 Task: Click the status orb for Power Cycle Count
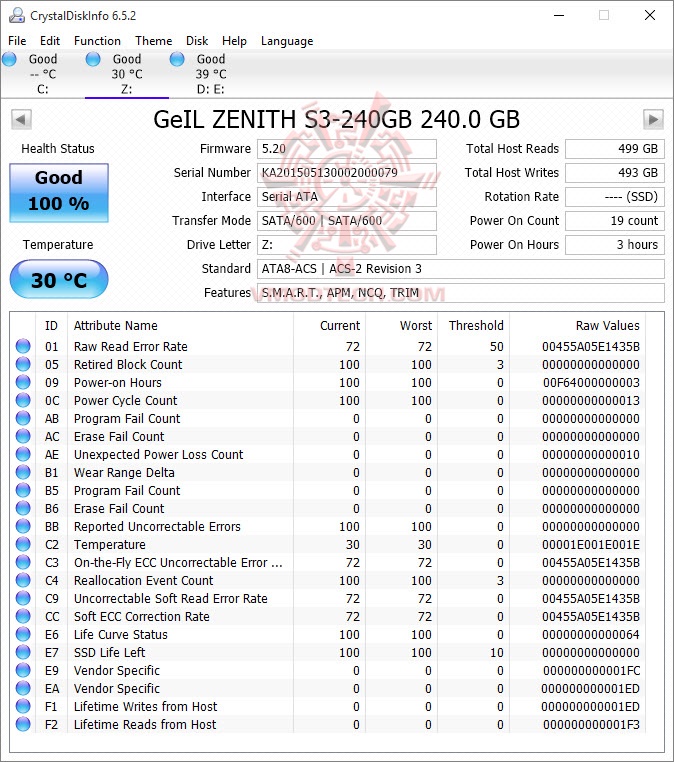(x=23, y=400)
